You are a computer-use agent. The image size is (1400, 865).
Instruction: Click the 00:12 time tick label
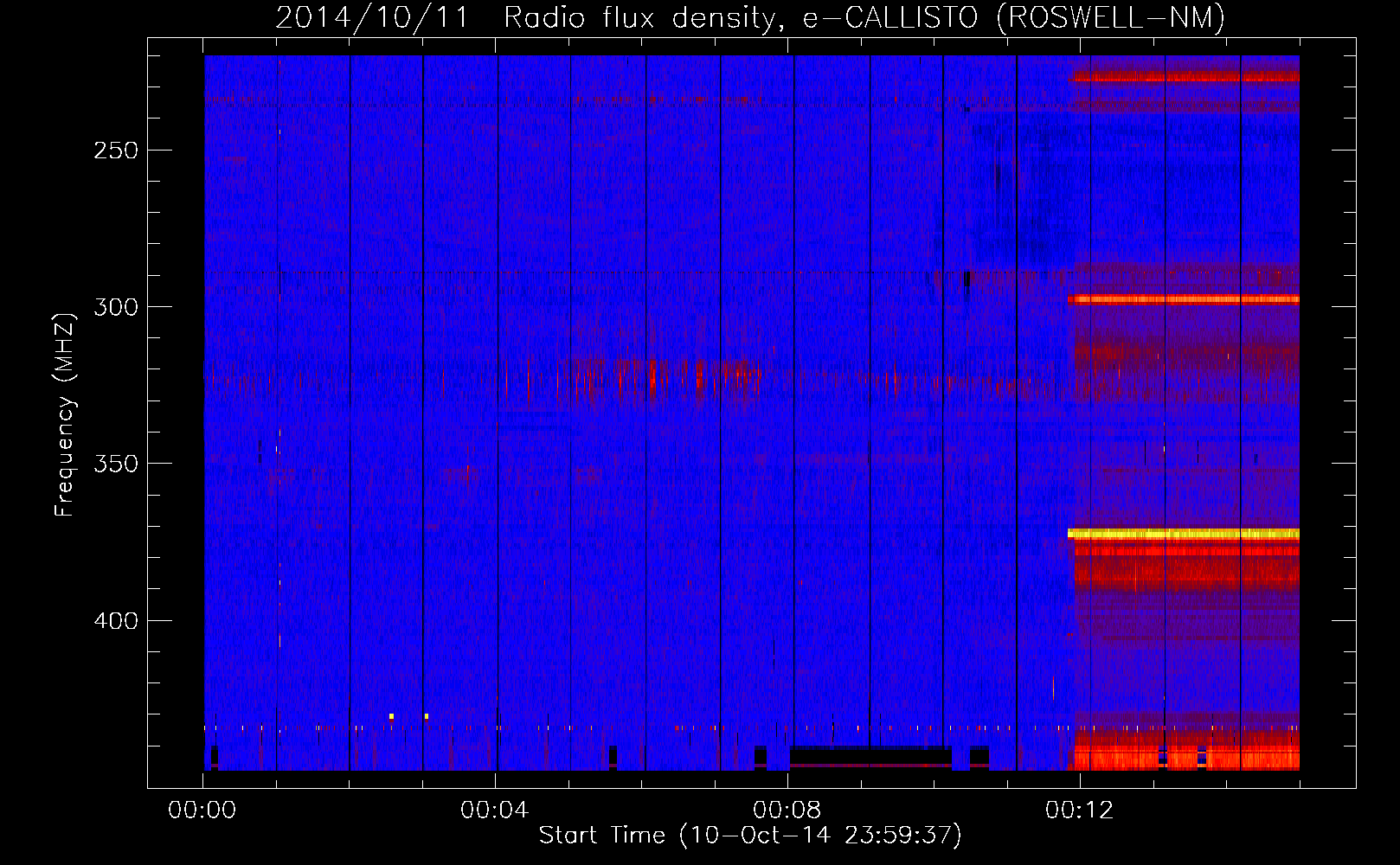point(1080,811)
